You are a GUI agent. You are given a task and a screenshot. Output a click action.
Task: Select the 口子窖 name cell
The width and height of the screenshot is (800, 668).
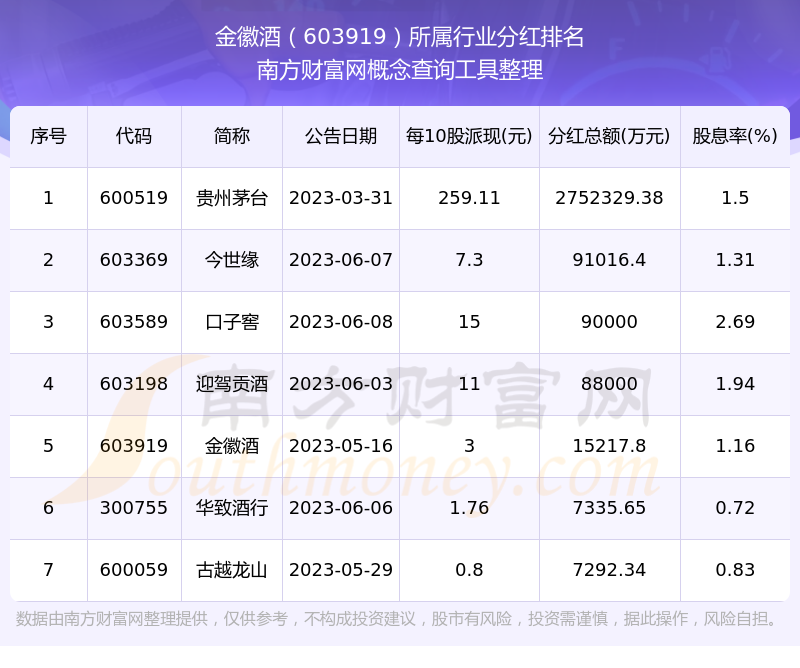click(232, 322)
